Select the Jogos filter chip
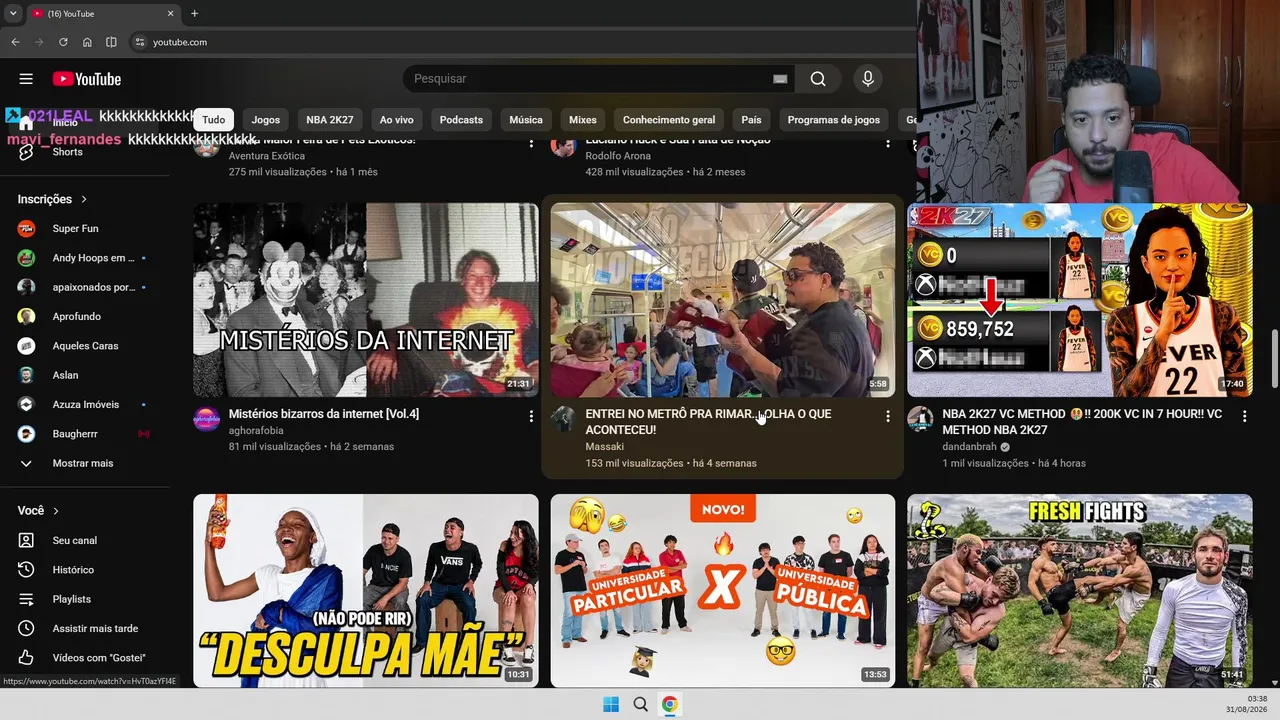 (x=266, y=120)
